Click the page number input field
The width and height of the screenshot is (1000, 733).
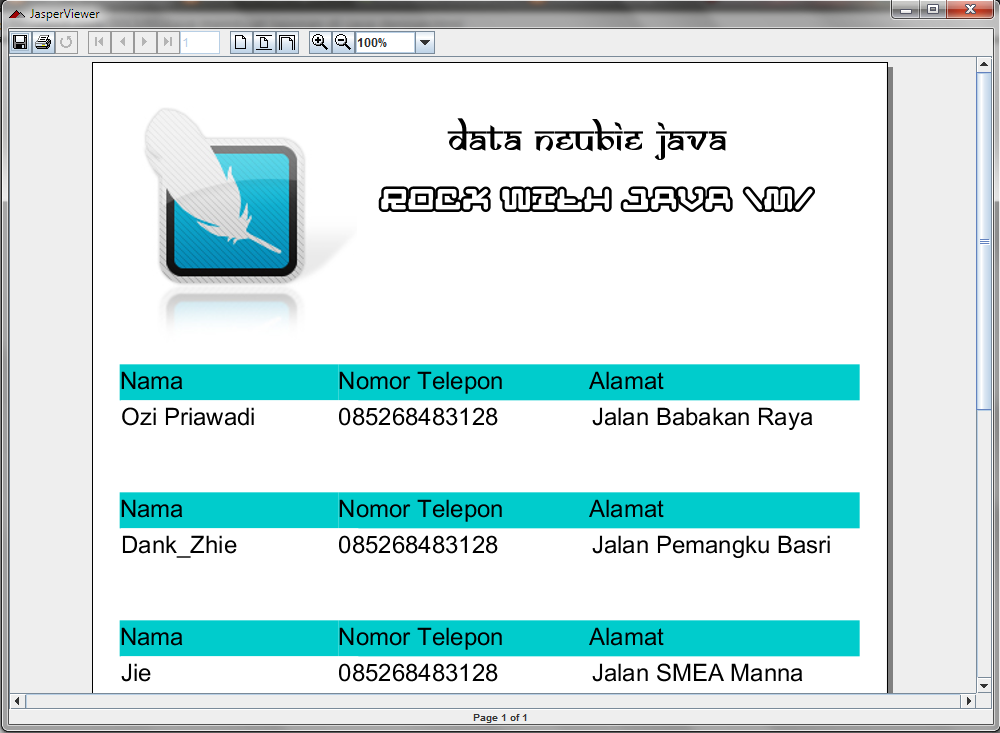[200, 43]
